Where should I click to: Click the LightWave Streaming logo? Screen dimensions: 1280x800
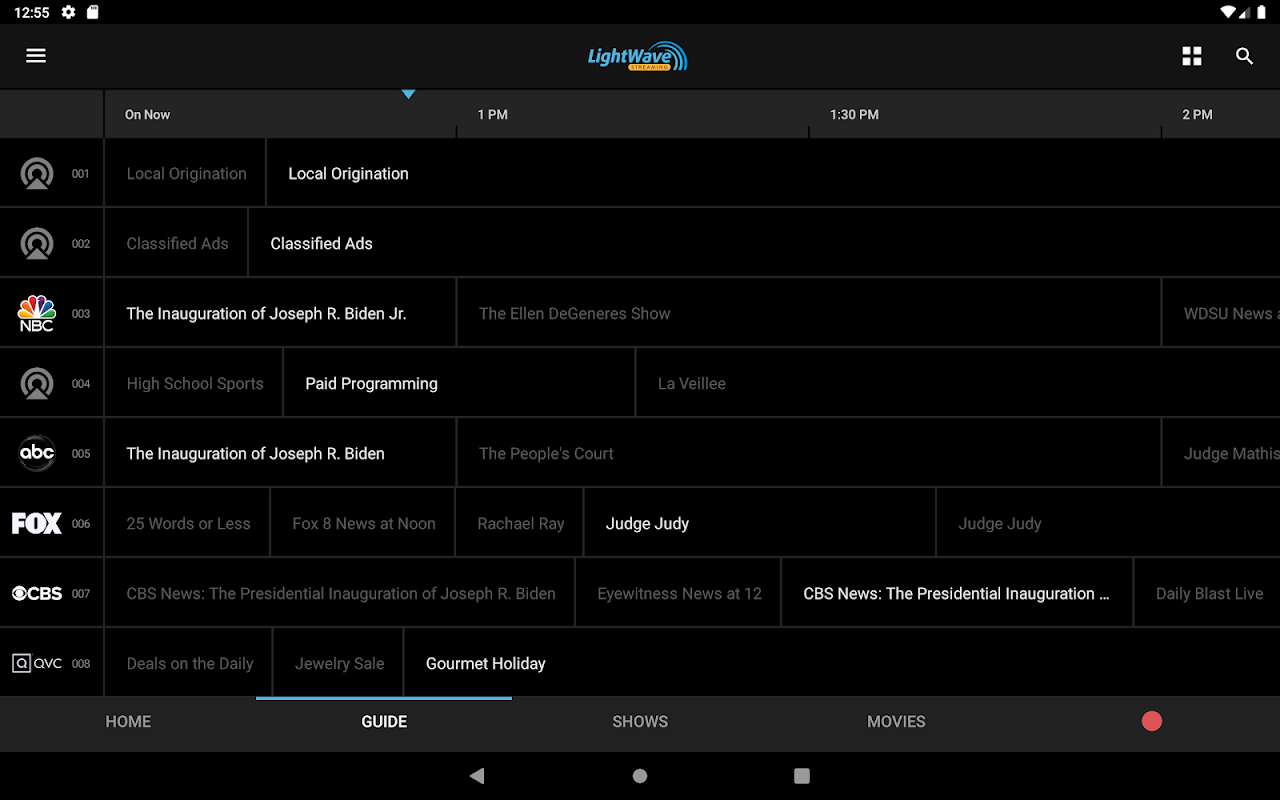638,56
